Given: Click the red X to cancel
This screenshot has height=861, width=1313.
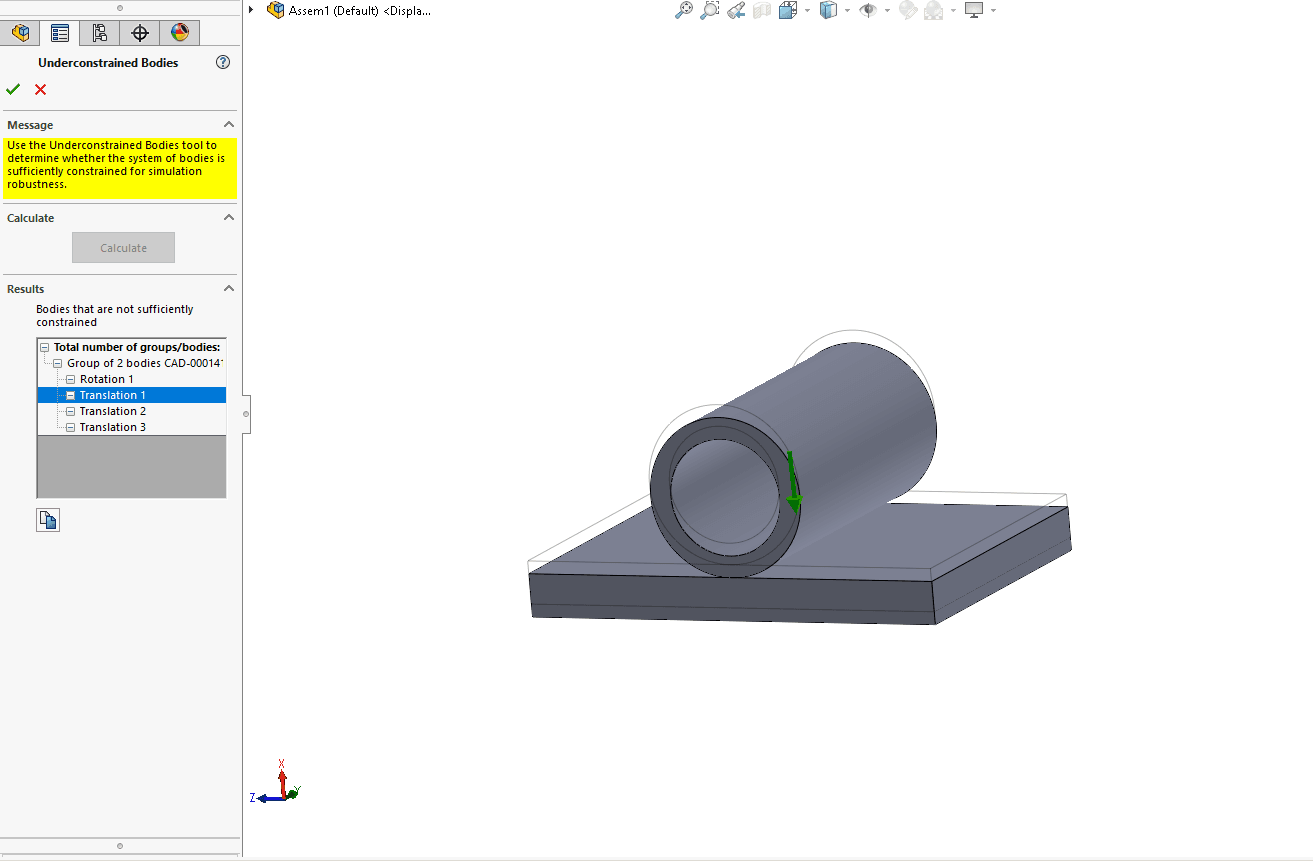Looking at the screenshot, I should point(41,90).
